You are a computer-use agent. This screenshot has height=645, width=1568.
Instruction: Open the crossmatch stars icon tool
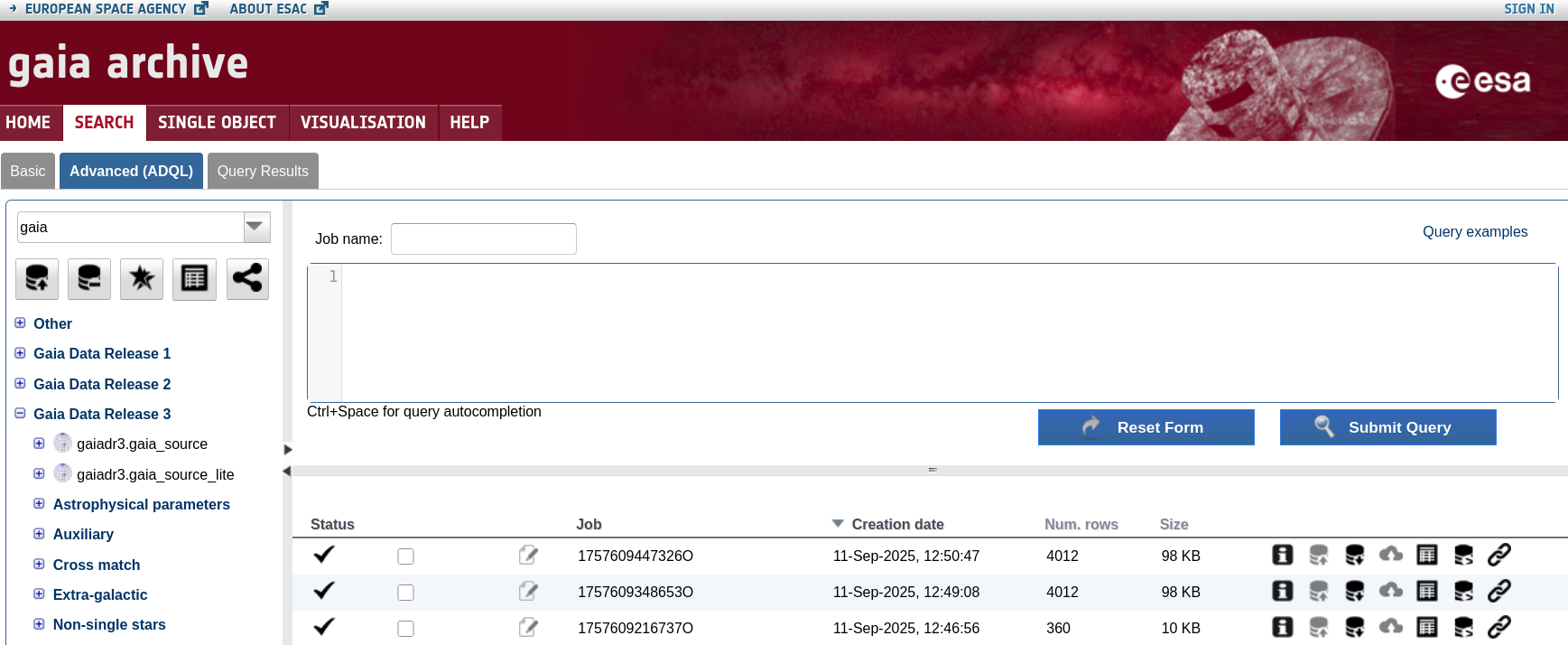[142, 279]
